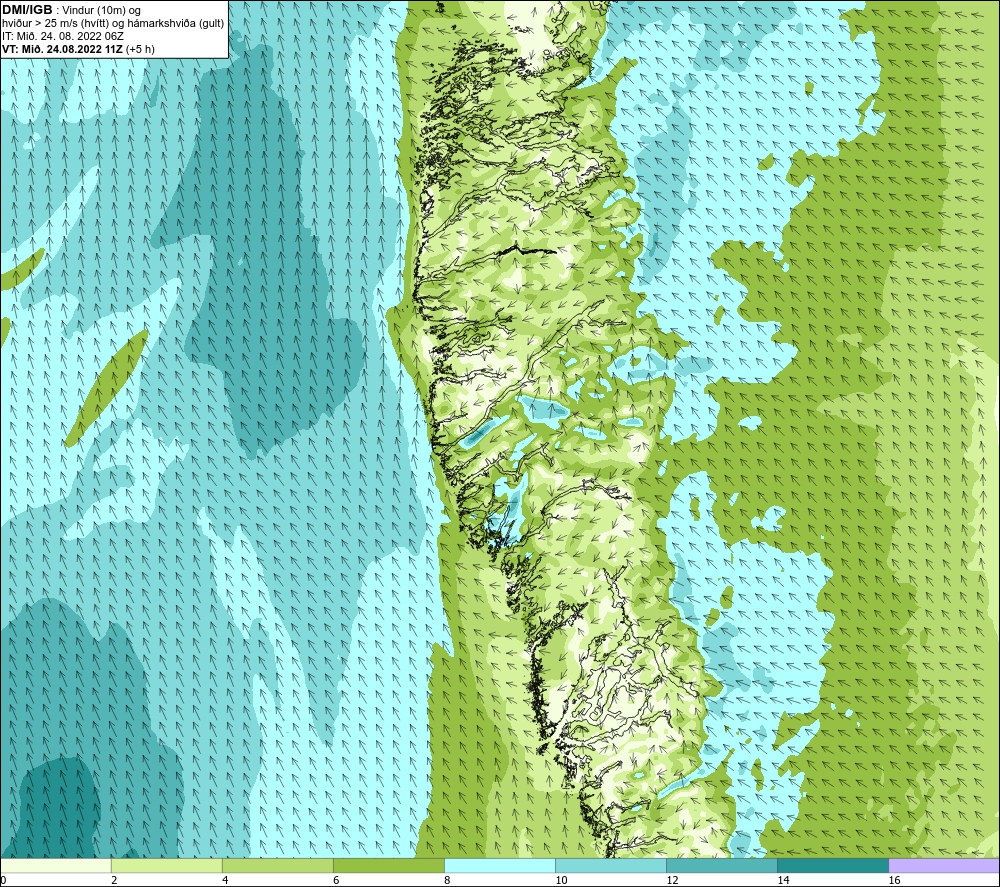
Task: Click the olive green 6–8 m/s color swatch
Action: [x=388, y=865]
